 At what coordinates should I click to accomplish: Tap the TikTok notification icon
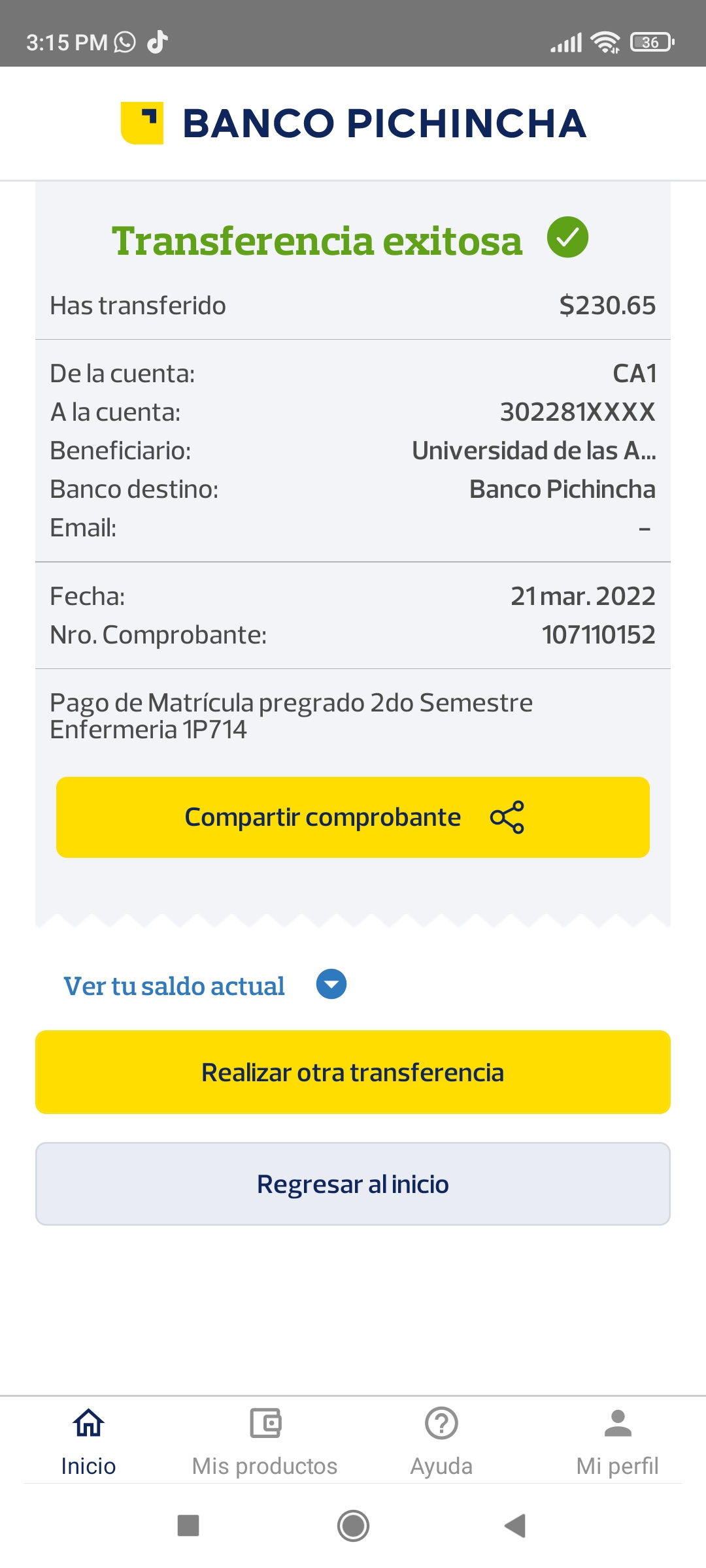(158, 42)
